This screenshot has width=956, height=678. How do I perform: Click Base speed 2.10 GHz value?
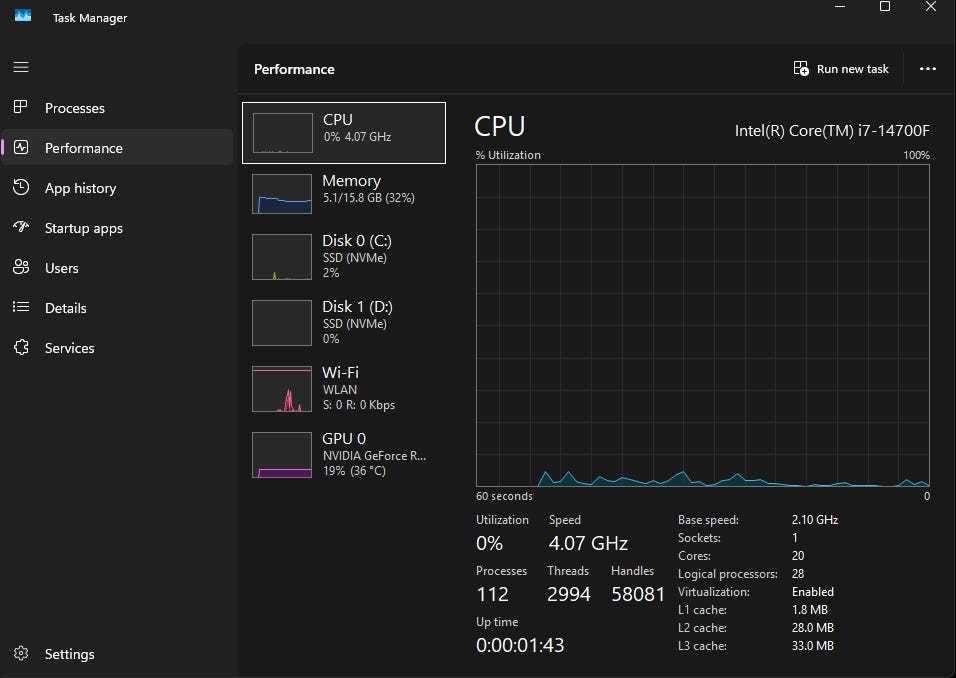coord(815,519)
